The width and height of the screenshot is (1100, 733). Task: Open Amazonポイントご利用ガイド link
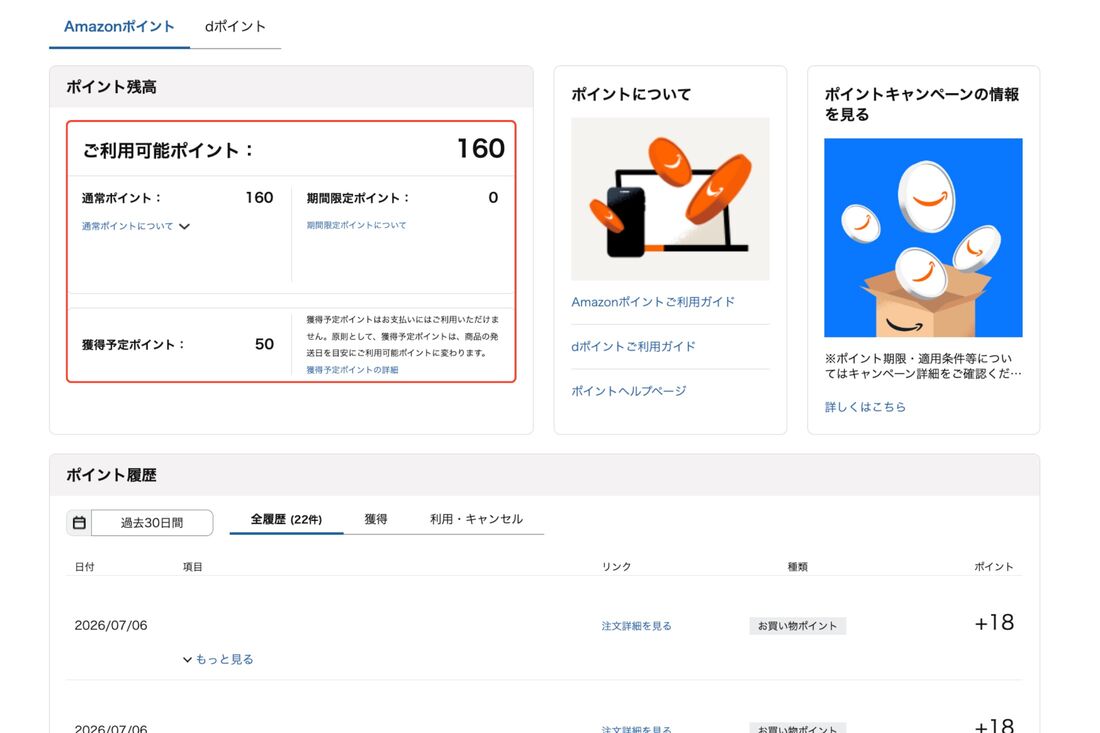(x=653, y=302)
